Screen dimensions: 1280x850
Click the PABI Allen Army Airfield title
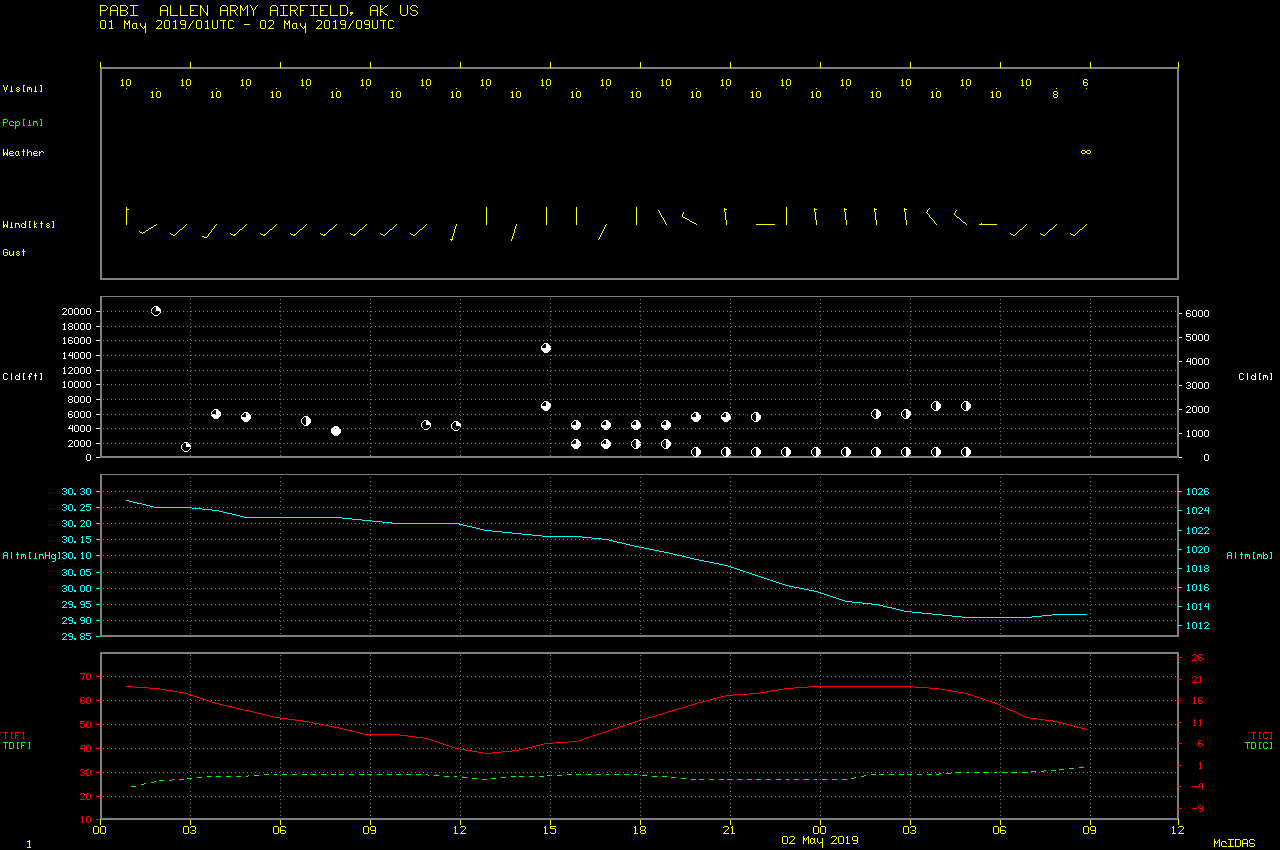(x=259, y=11)
